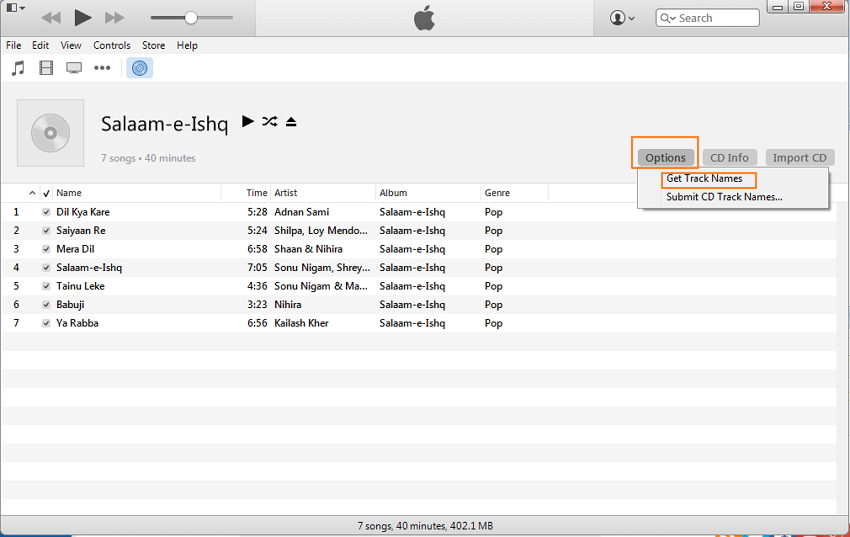Expand the account user dropdown
850x537 pixels.
pos(622,18)
